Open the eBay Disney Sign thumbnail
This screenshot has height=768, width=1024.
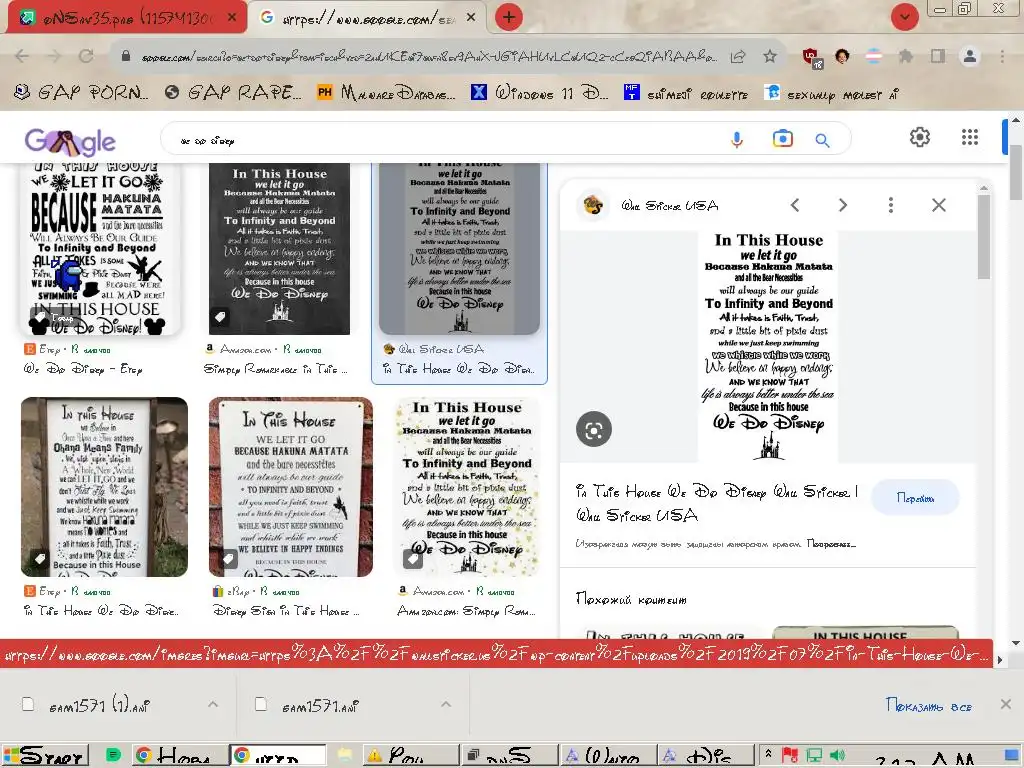(x=291, y=487)
